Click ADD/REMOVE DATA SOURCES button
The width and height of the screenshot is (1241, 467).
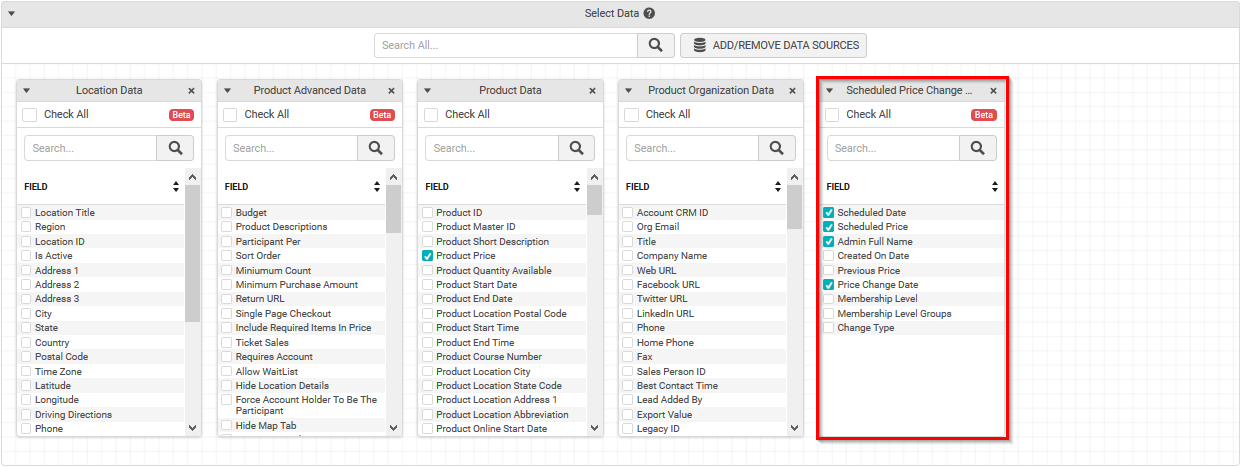[773, 45]
